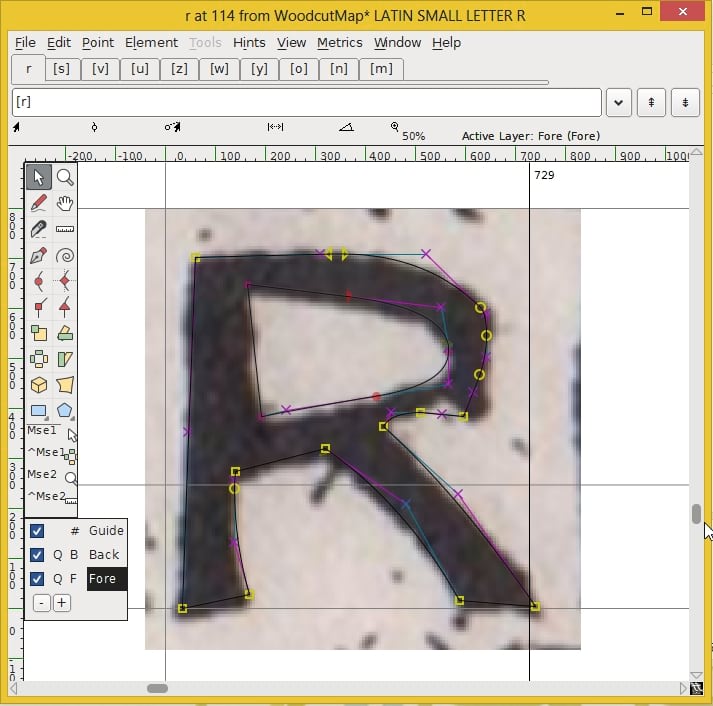Click the Mse2 mouse button tool indicator
713x706 pixels.
[51, 474]
